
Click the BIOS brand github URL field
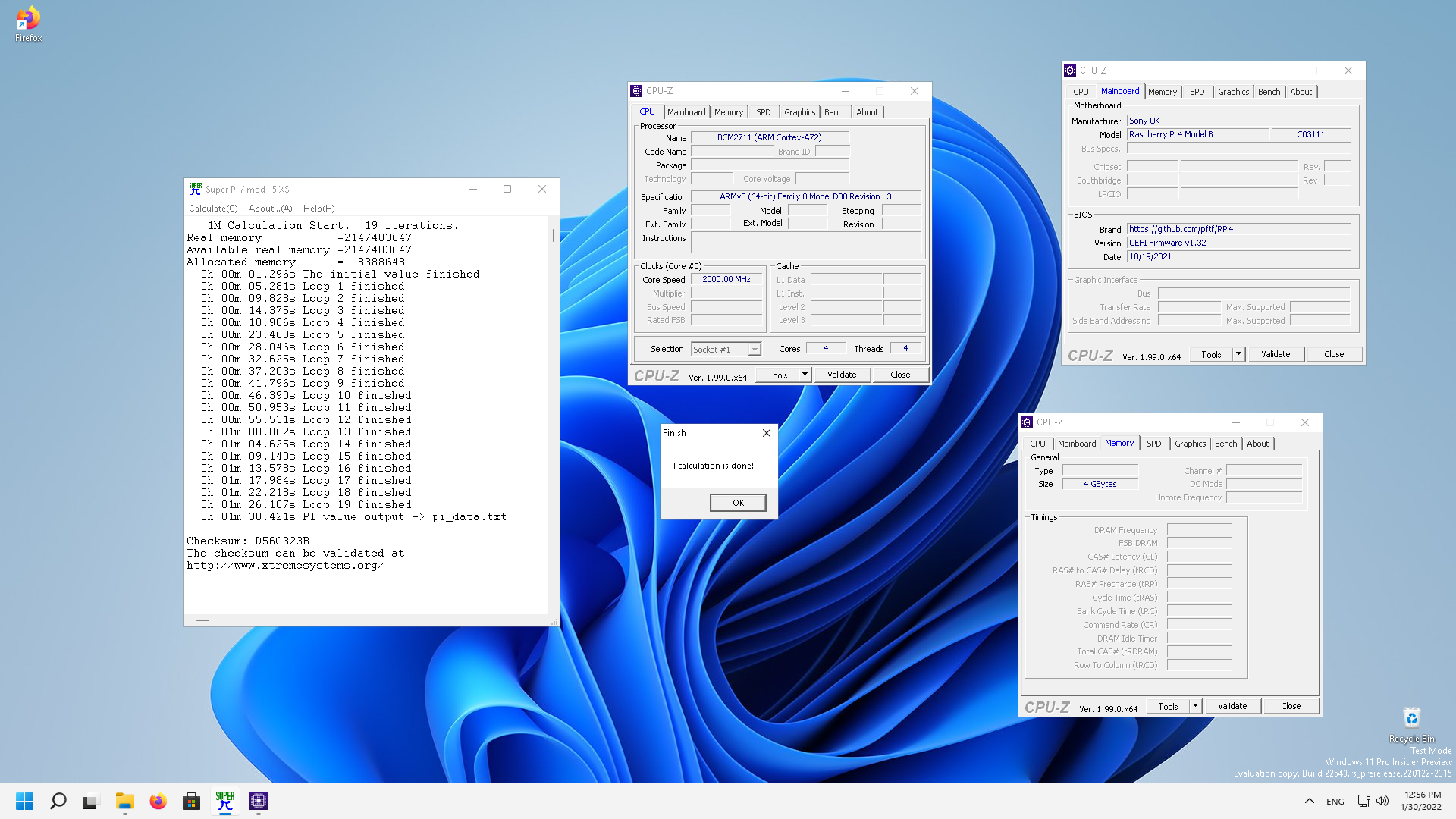click(x=1238, y=229)
